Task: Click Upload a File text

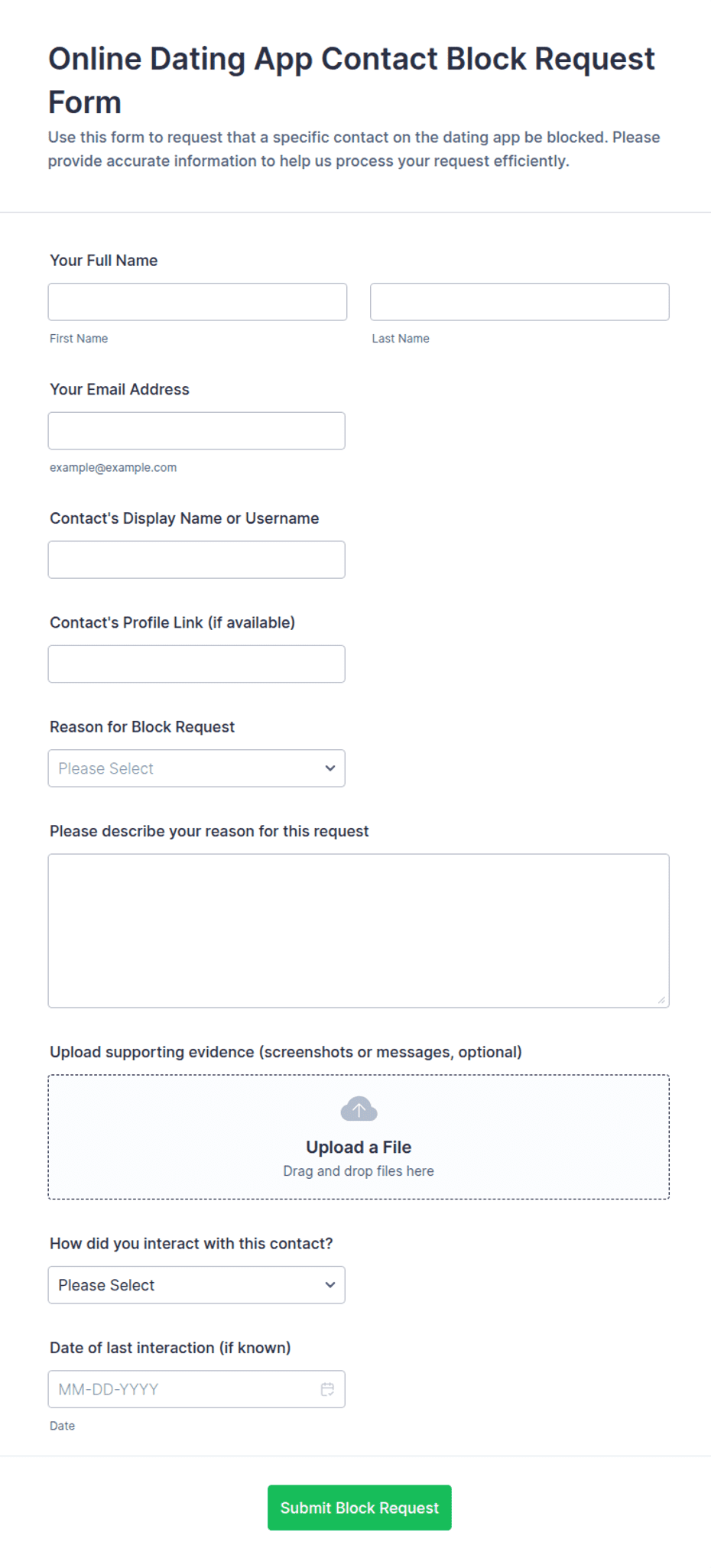Action: point(359,1147)
